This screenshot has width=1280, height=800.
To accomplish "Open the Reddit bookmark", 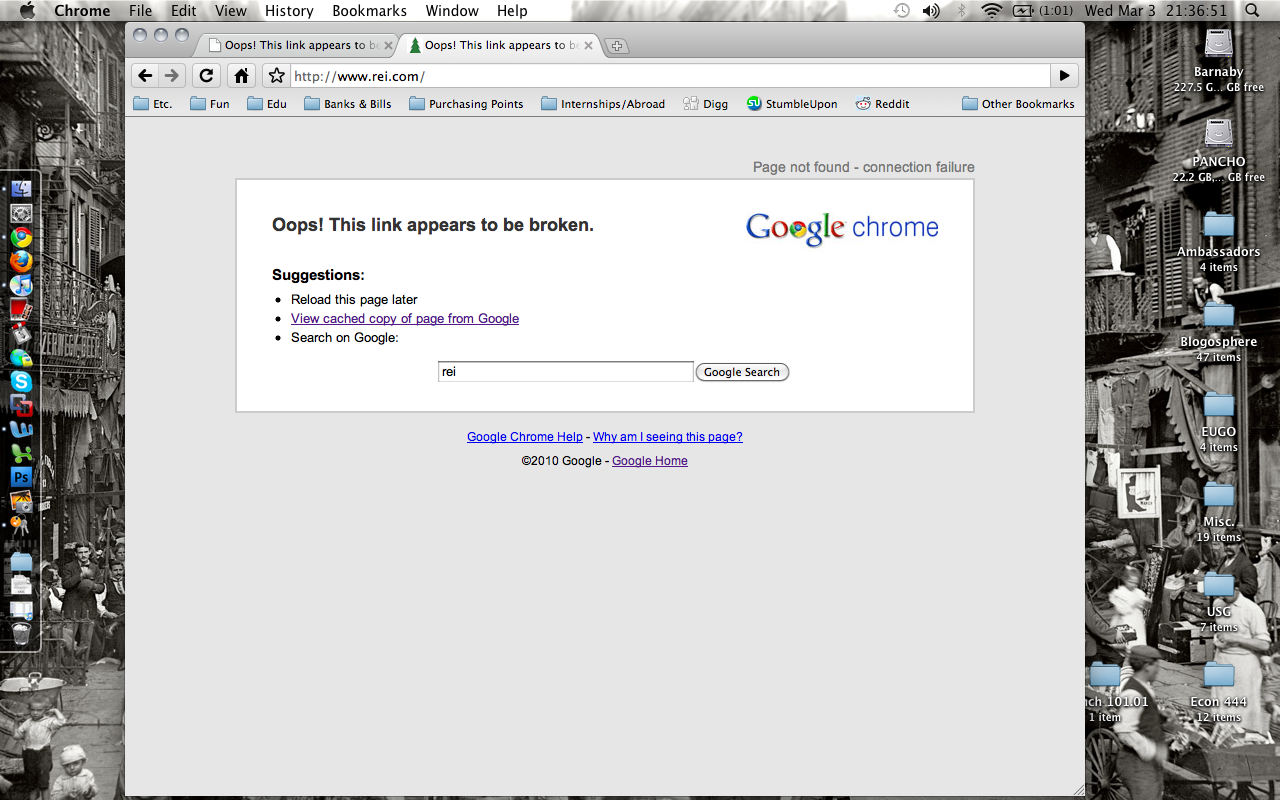I will coord(883,104).
